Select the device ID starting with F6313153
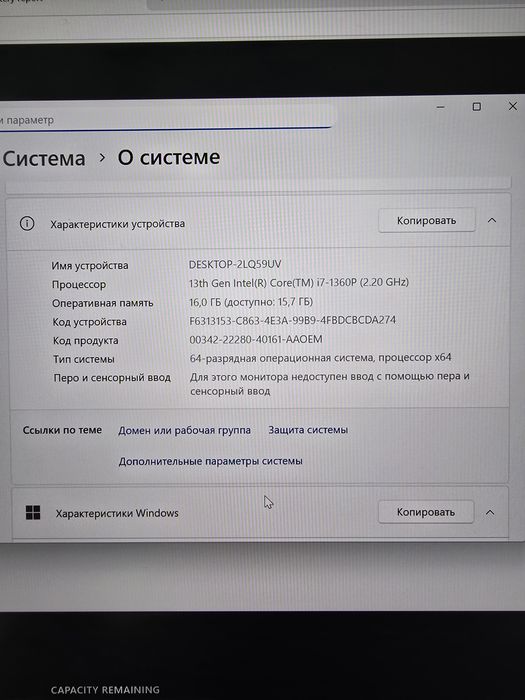The height and width of the screenshot is (700, 525). click(x=292, y=320)
